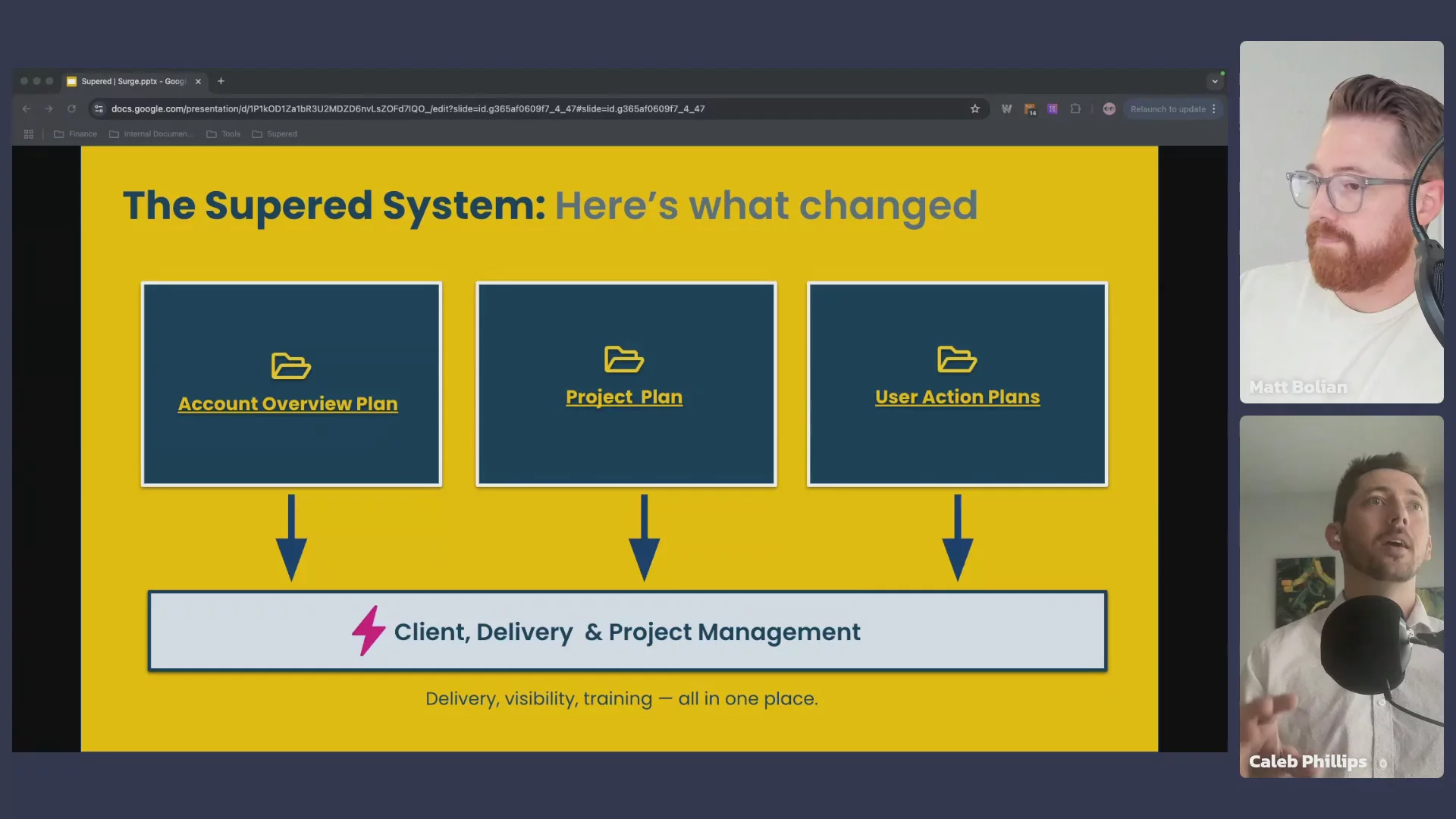Select Matt Bolian's video tile
Screen dimensions: 1456x819
1341,222
